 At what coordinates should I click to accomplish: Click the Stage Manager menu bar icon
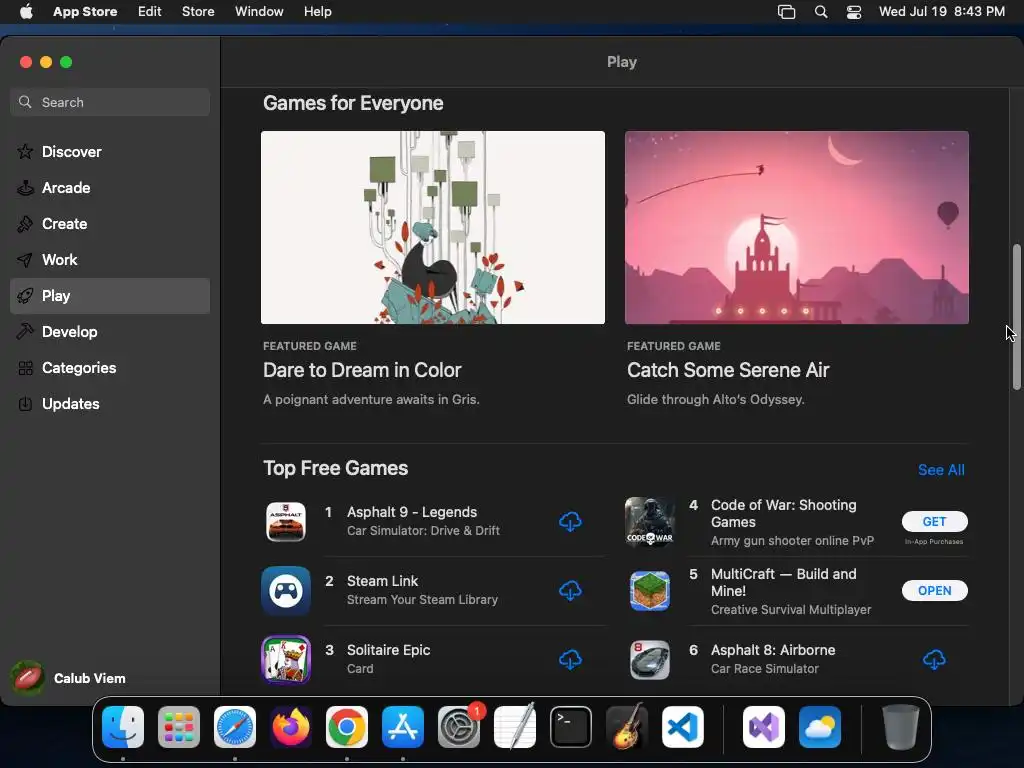tap(786, 11)
